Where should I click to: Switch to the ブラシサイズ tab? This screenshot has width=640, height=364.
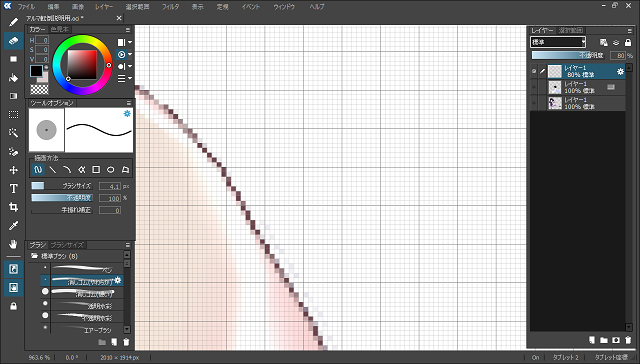(x=67, y=245)
